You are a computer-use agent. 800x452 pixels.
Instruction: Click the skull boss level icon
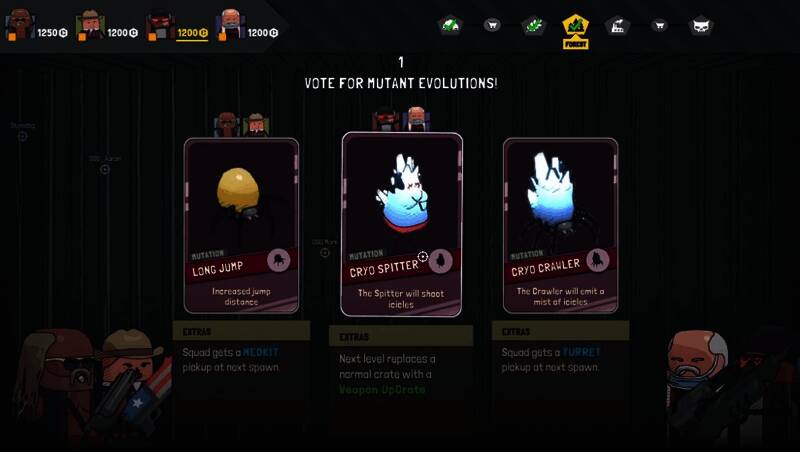(x=701, y=26)
